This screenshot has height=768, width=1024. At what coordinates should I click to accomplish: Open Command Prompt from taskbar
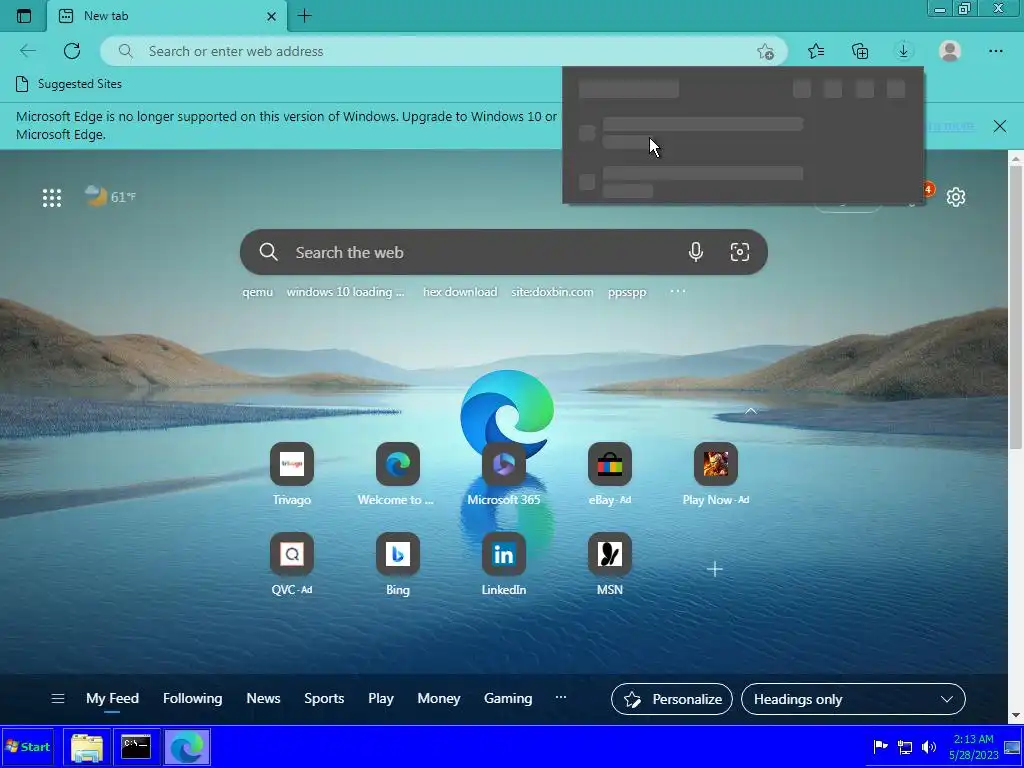pyautogui.click(x=136, y=748)
